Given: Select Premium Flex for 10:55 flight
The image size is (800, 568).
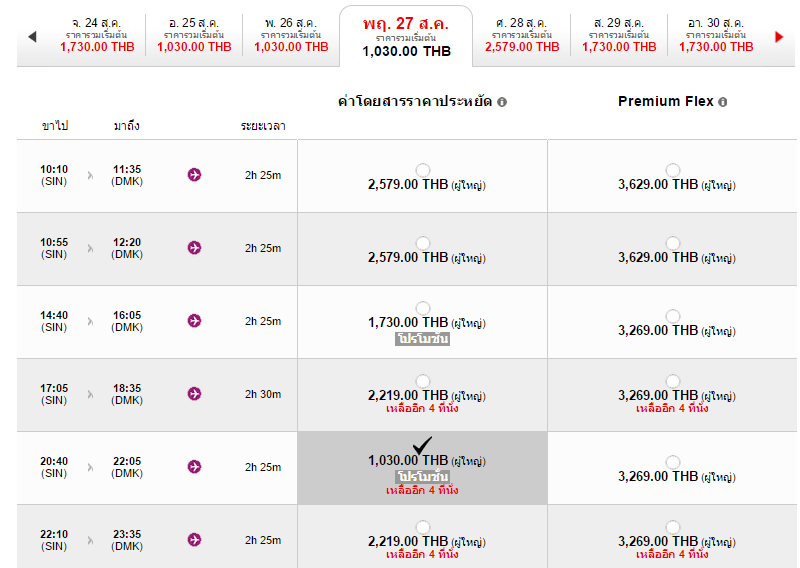Looking at the screenshot, I should point(673,243).
